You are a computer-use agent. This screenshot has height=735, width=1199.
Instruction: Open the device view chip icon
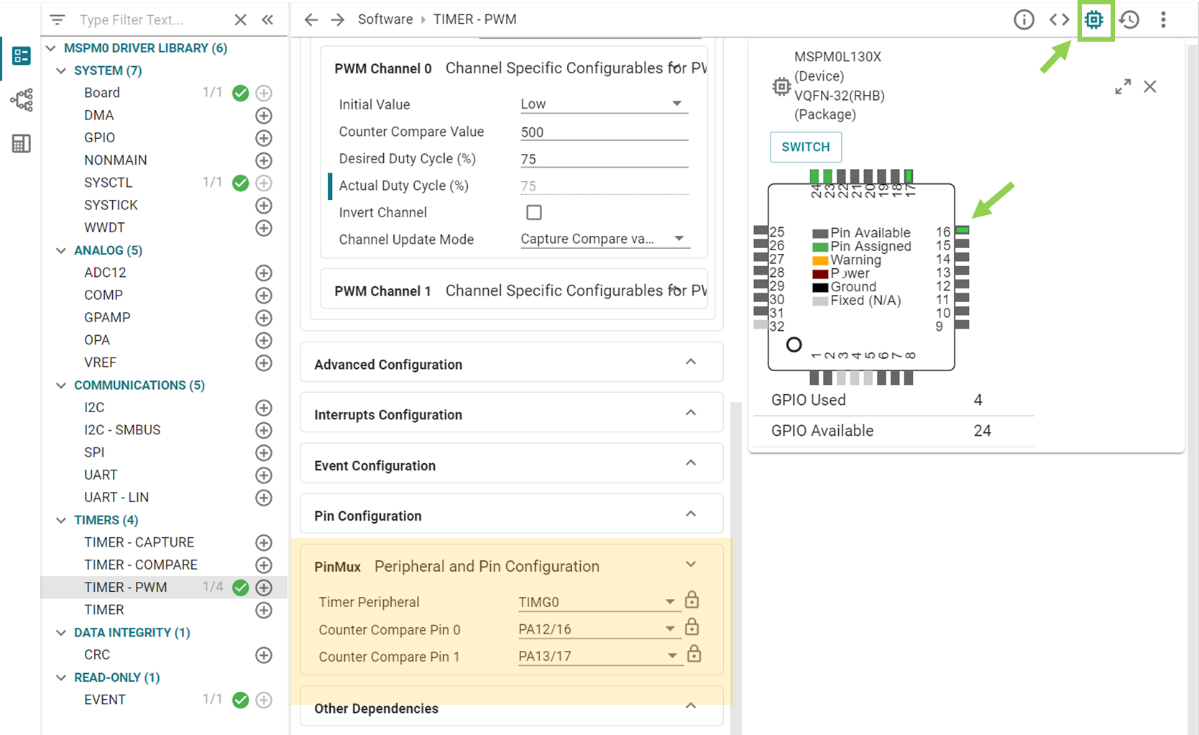[1094, 20]
